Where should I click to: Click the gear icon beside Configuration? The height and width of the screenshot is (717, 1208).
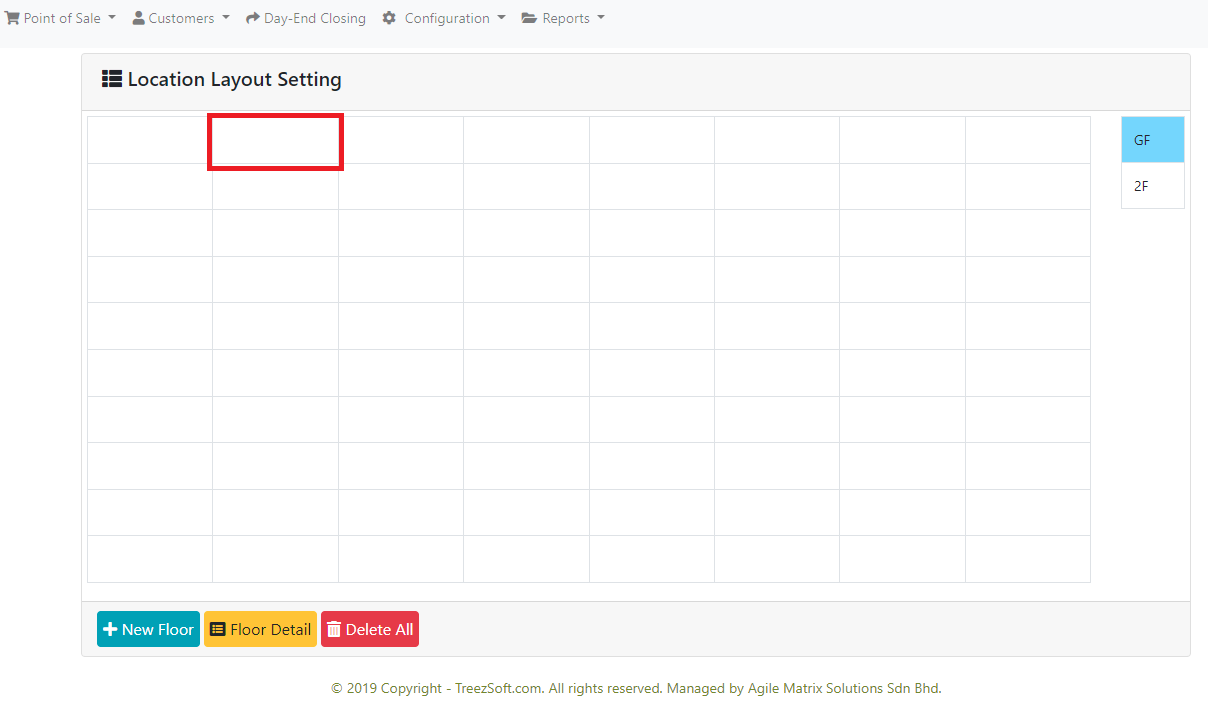(389, 18)
